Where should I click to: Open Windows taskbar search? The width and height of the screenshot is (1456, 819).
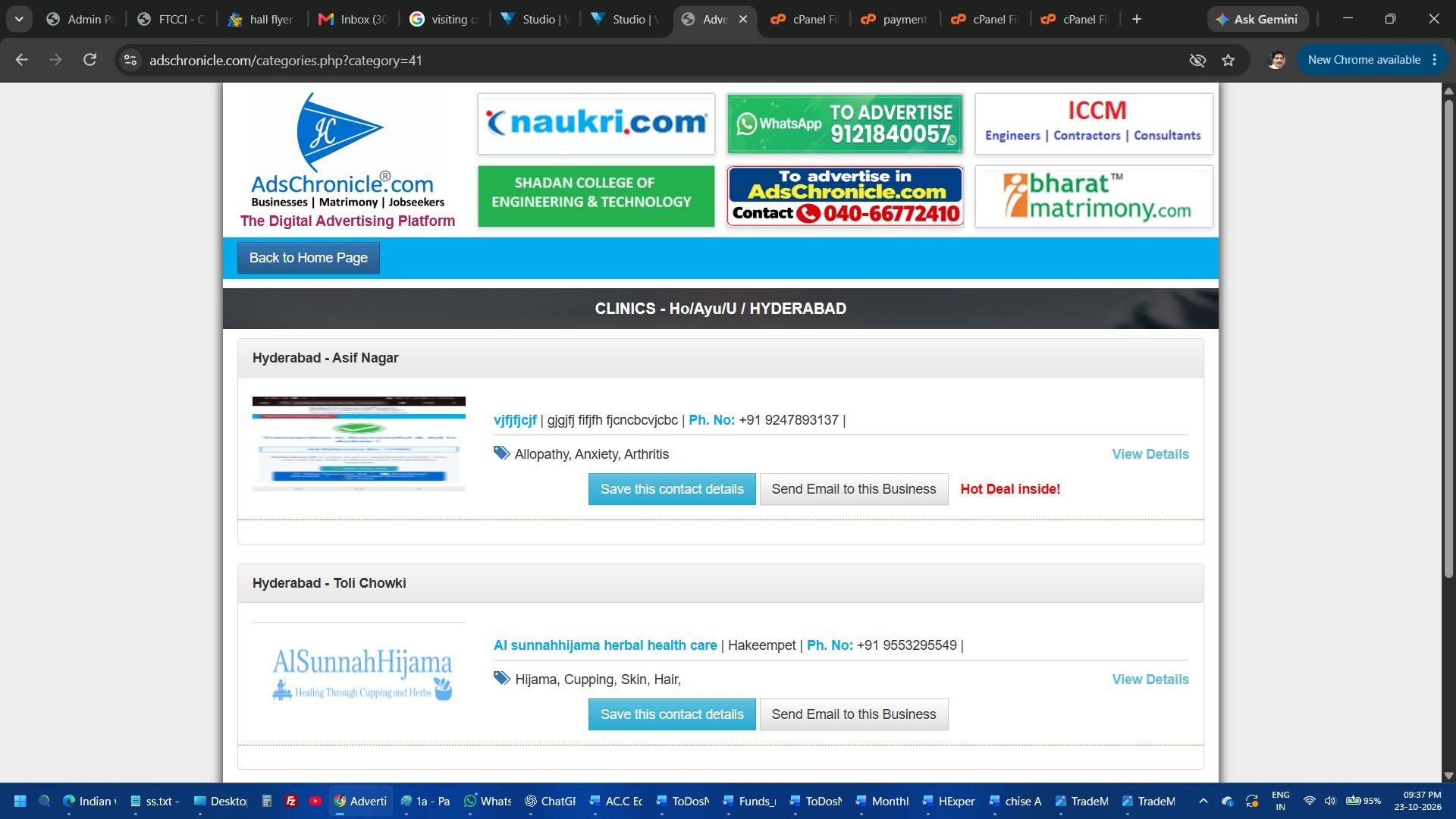pyautogui.click(x=45, y=801)
